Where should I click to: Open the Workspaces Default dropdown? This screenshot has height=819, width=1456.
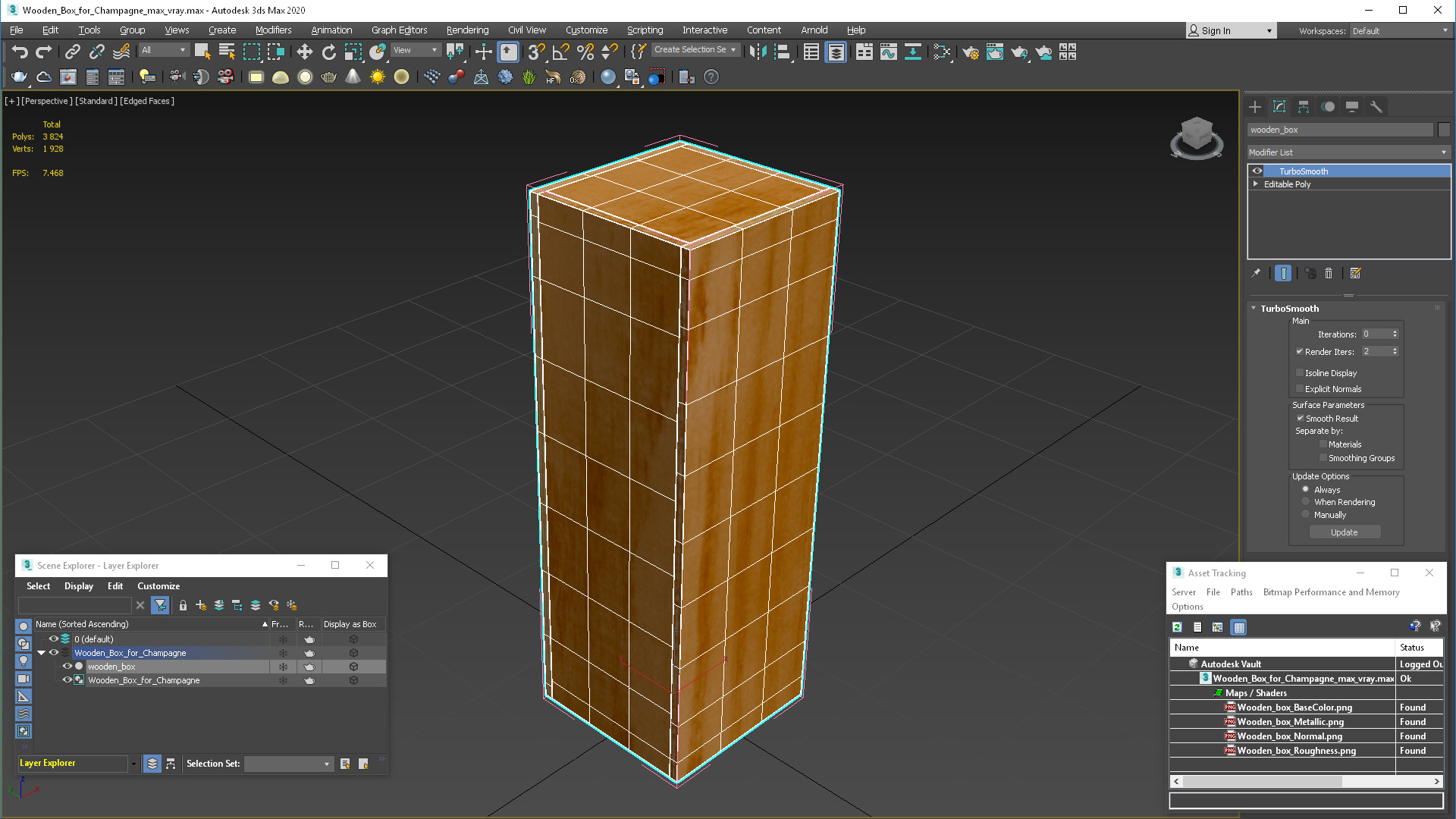click(1400, 31)
